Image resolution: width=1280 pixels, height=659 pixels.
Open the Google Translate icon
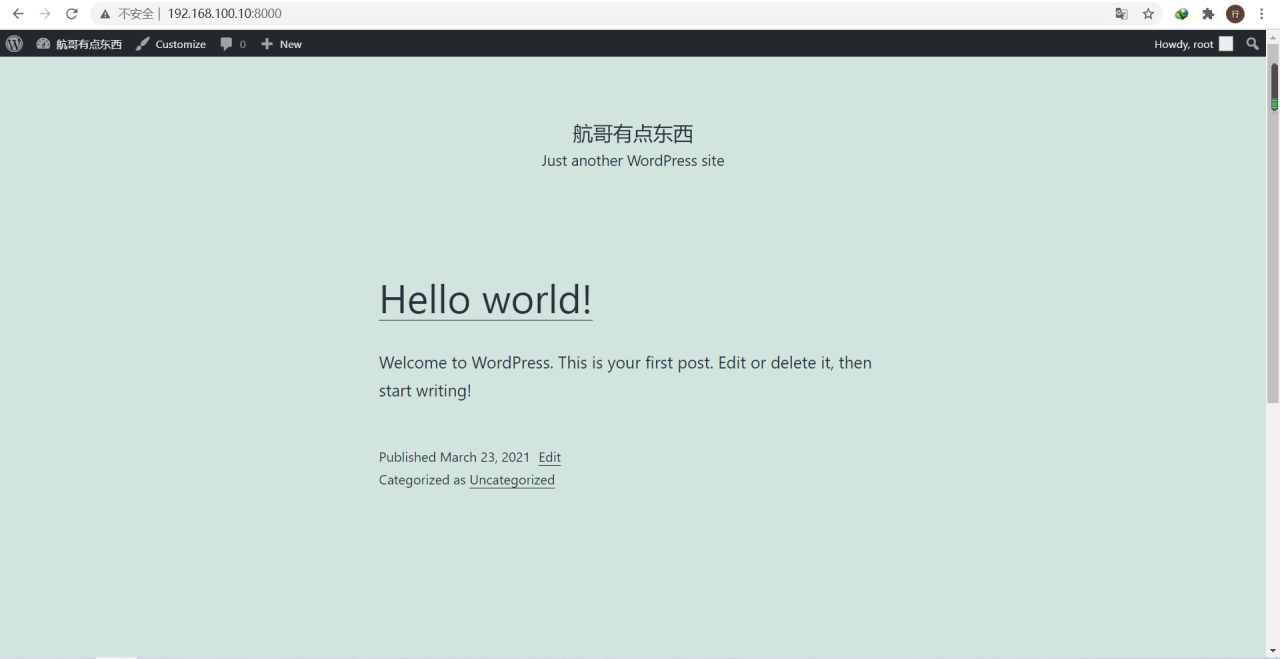tap(1121, 14)
